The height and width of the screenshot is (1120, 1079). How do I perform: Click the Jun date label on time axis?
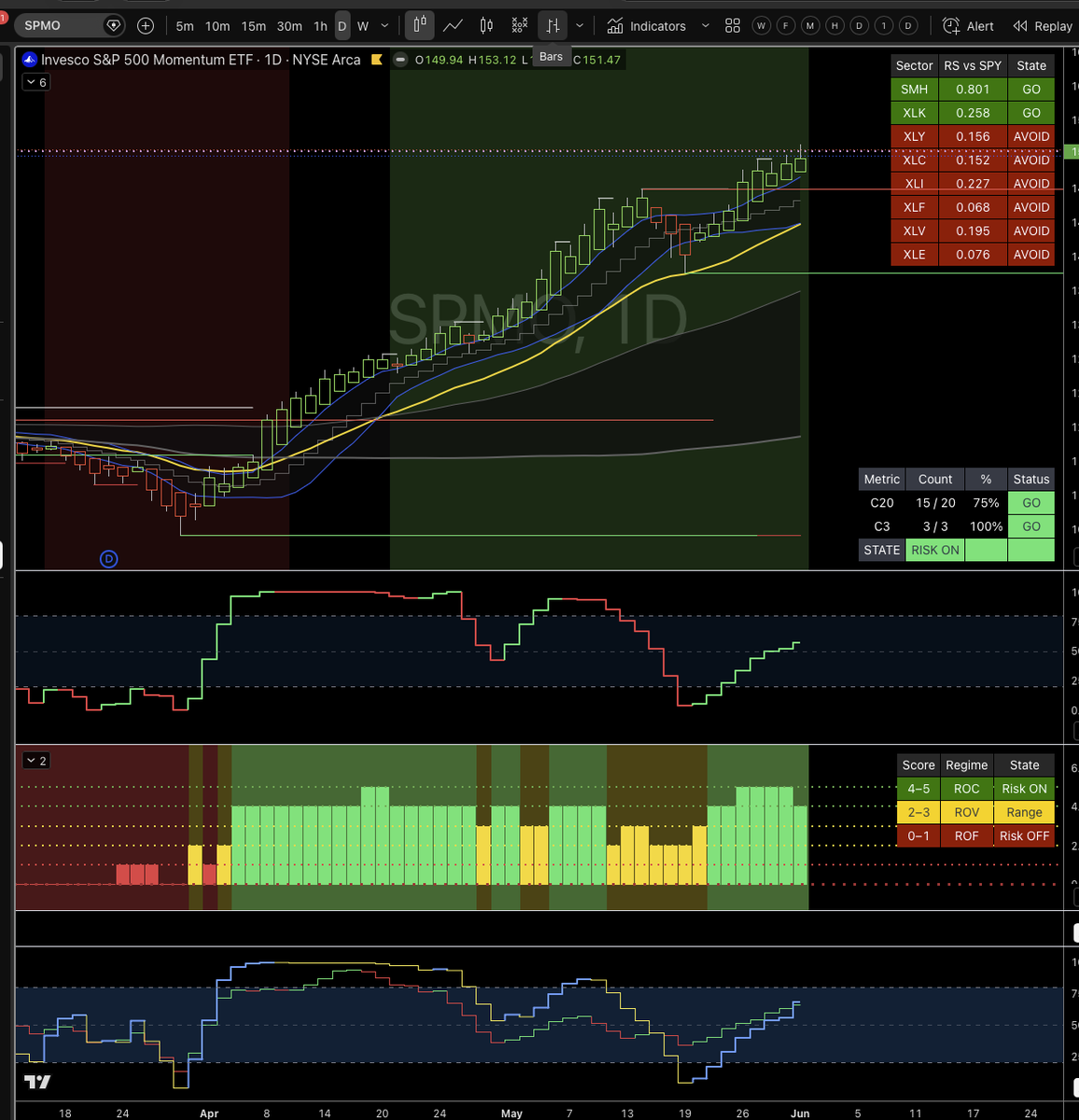(800, 1113)
